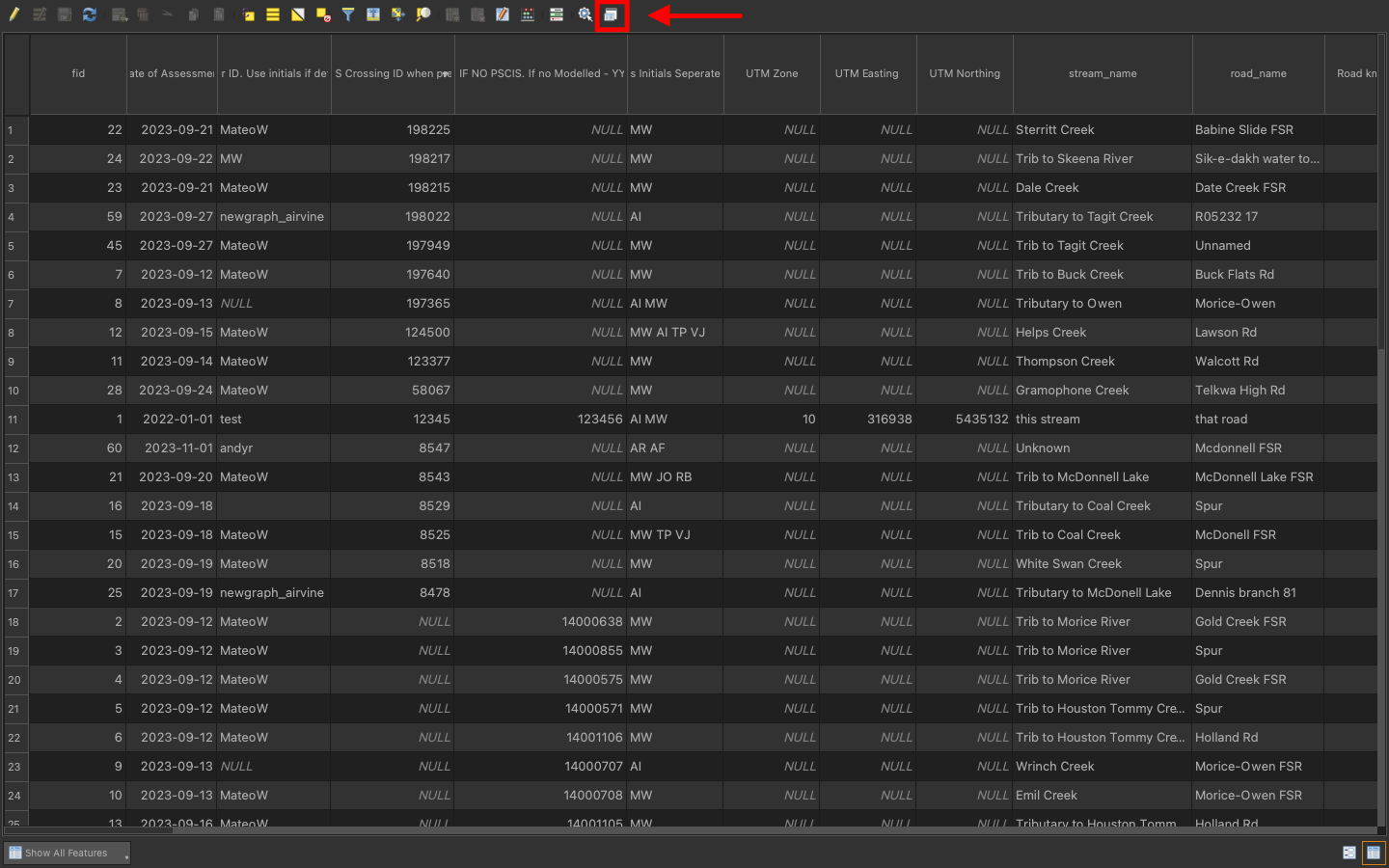
Task: Click the copy selected rows icon
Action: click(193, 14)
